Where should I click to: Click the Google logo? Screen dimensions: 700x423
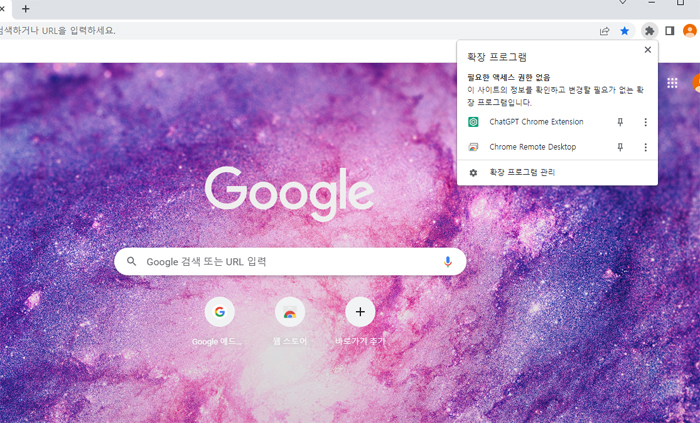click(289, 193)
